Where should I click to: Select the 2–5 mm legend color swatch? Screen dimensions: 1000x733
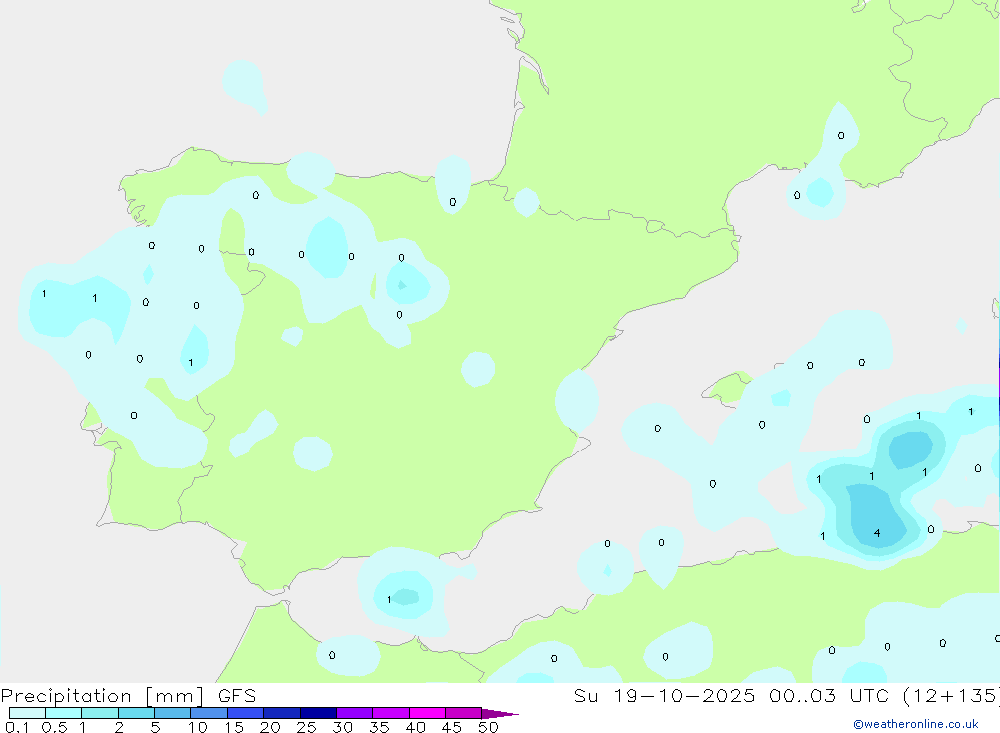point(136,713)
